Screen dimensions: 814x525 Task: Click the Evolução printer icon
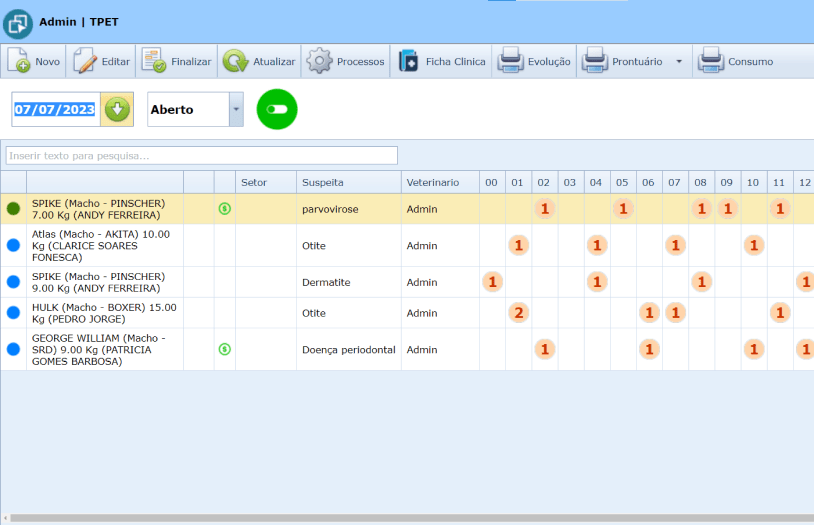[x=510, y=61]
